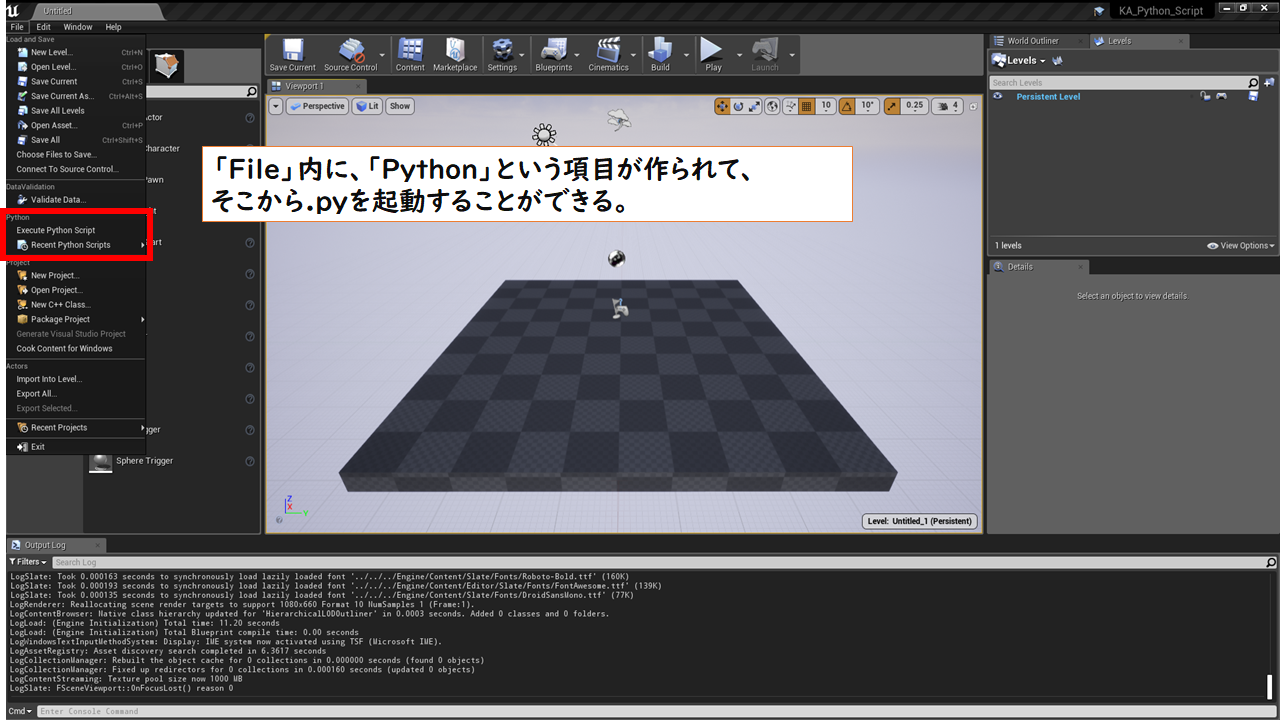Open viewport options arrow left of Perspective
The height and width of the screenshot is (720, 1280).
[276, 106]
